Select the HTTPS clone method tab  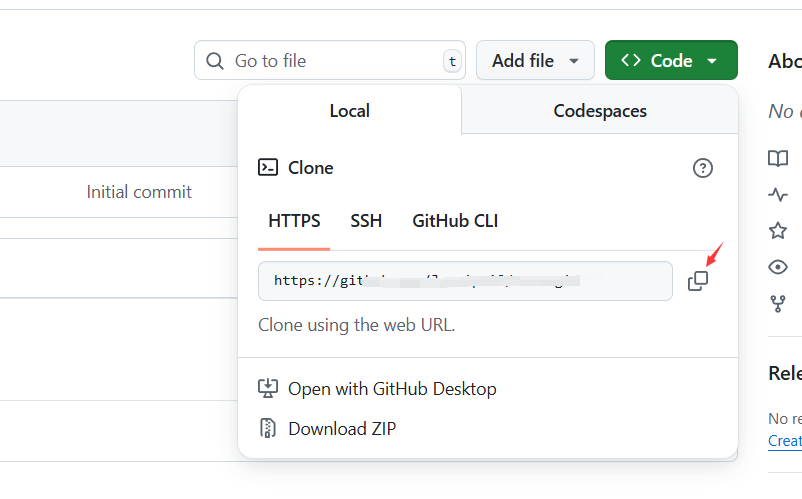click(x=294, y=221)
